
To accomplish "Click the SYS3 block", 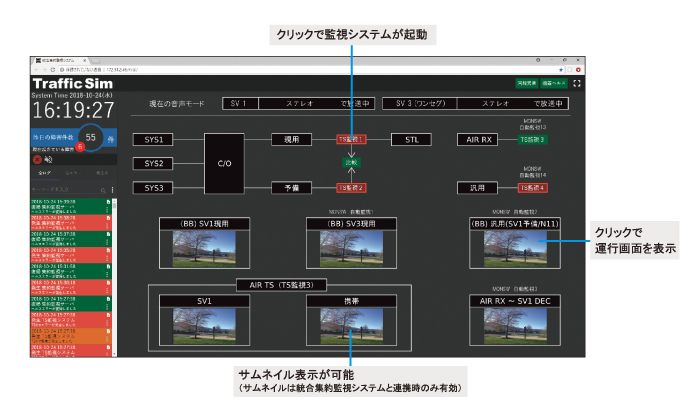I will coord(153,188).
